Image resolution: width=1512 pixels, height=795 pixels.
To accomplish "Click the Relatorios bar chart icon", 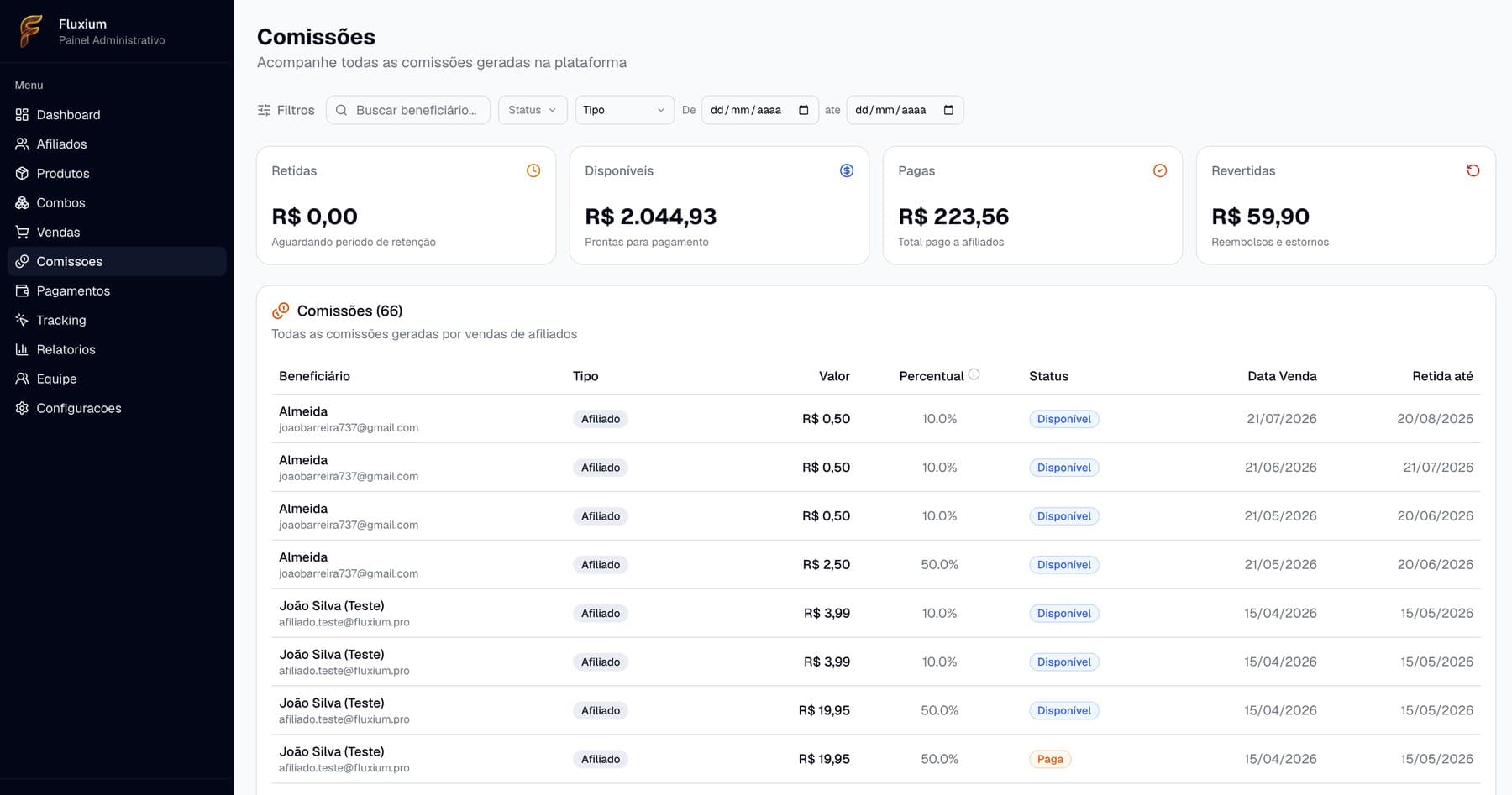I will click(x=22, y=349).
